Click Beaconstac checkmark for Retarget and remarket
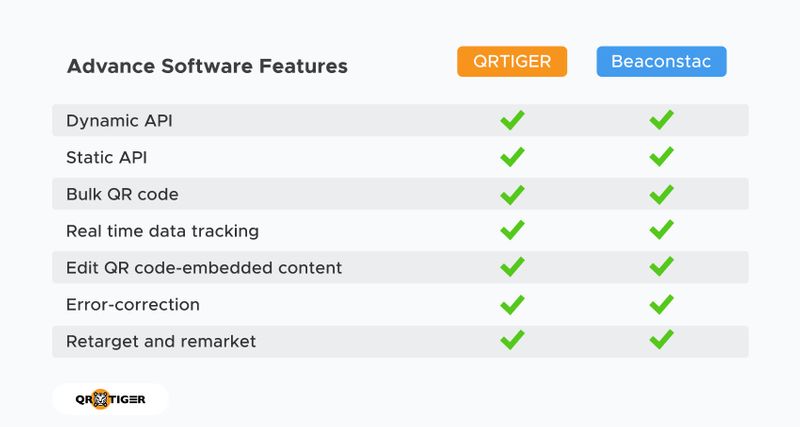Image resolution: width=800 pixels, height=427 pixels. click(x=661, y=340)
